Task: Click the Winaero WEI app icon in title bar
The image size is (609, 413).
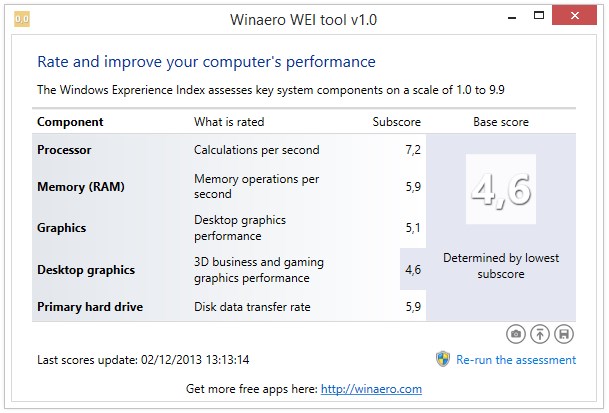Action: pos(22,19)
